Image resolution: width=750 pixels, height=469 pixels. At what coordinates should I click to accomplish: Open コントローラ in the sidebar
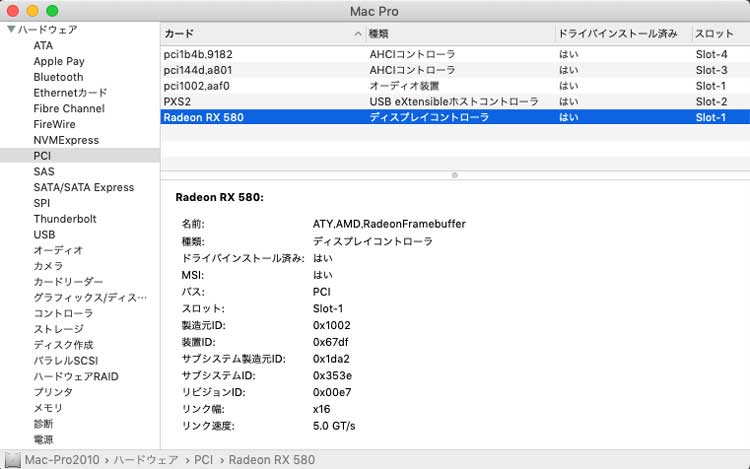[x=63, y=313]
